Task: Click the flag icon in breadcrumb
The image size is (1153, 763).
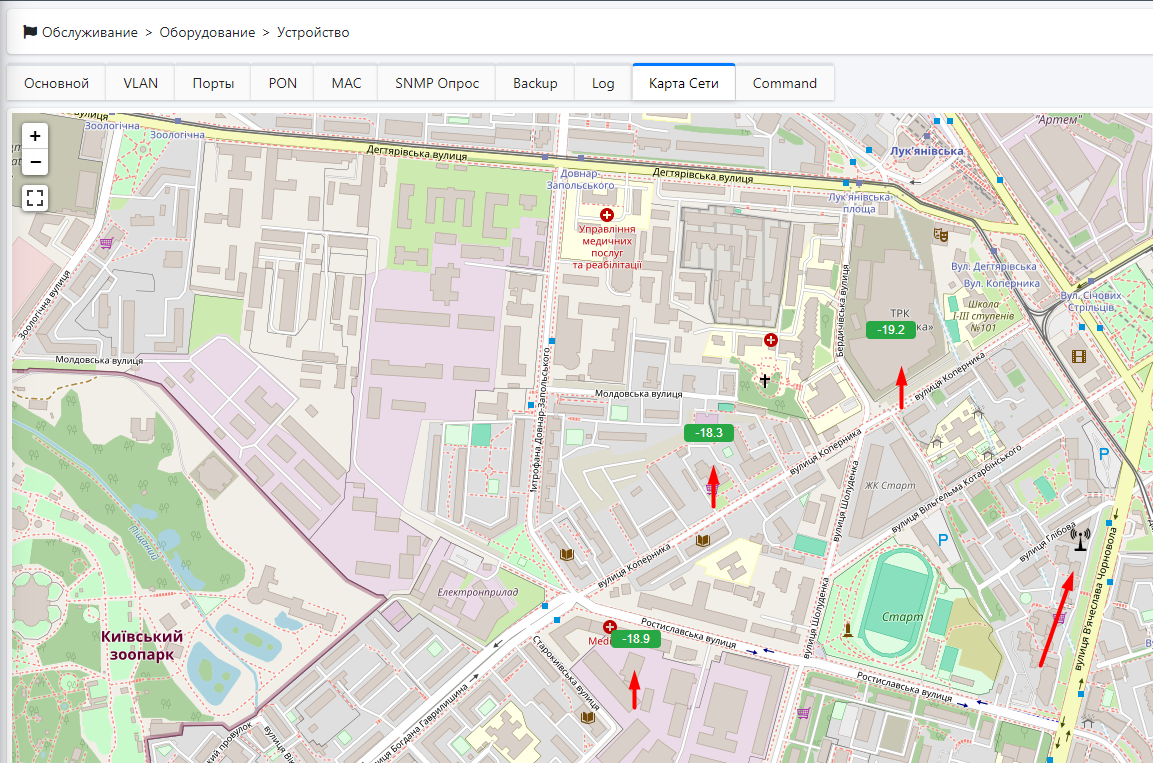Action: click(x=29, y=33)
